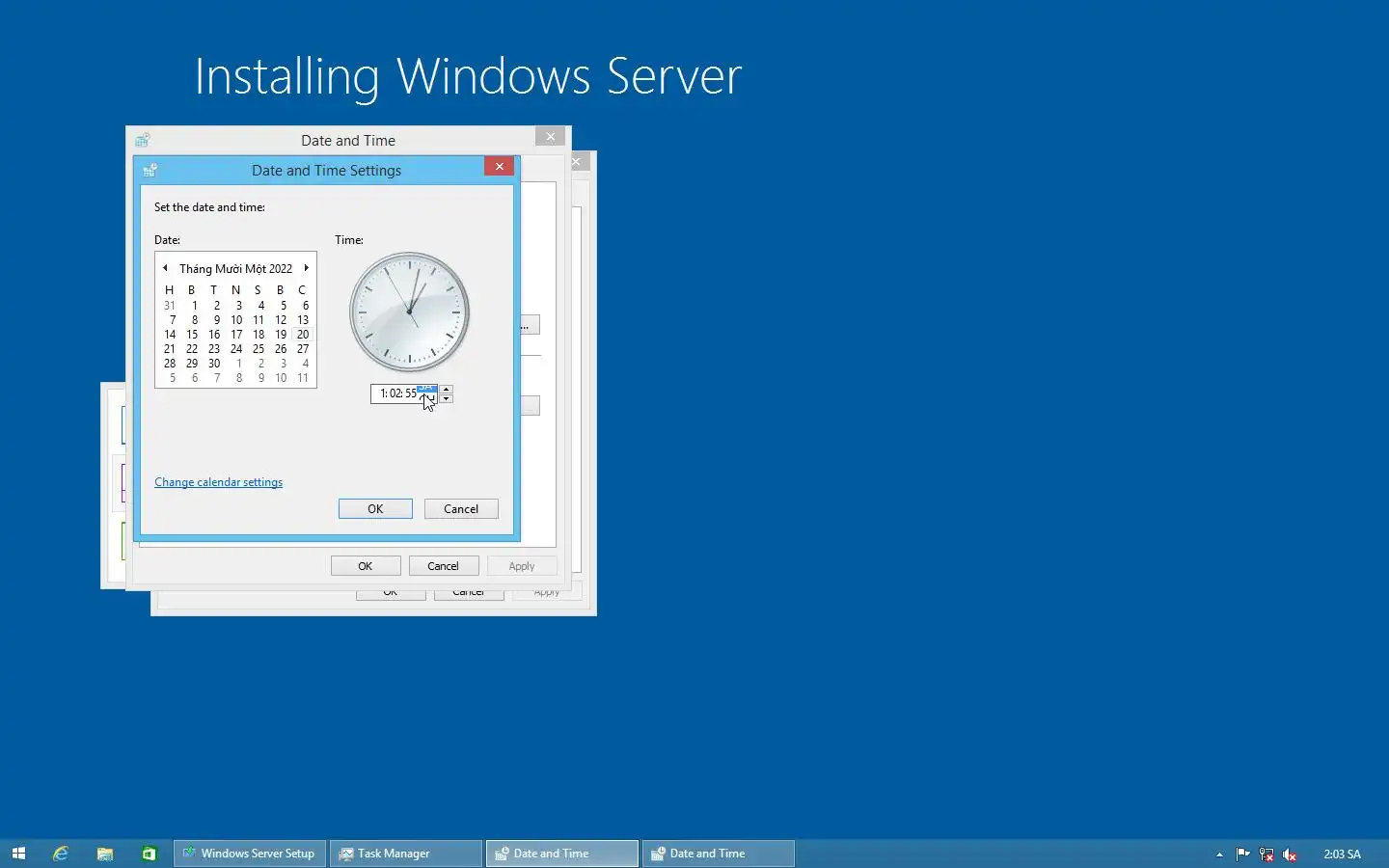Select date 30 in the calendar

click(x=214, y=364)
